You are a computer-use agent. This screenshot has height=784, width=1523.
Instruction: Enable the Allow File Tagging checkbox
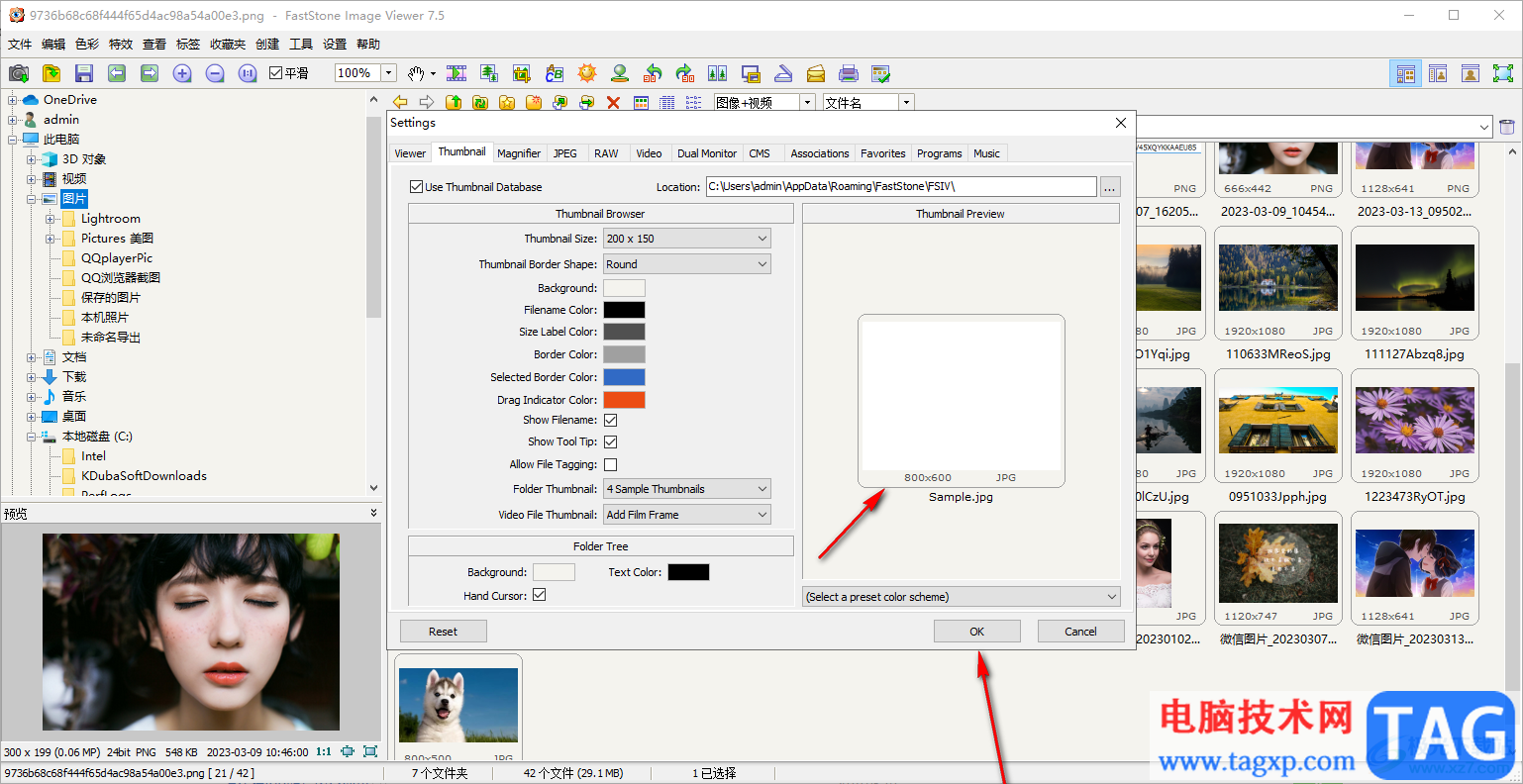[611, 464]
